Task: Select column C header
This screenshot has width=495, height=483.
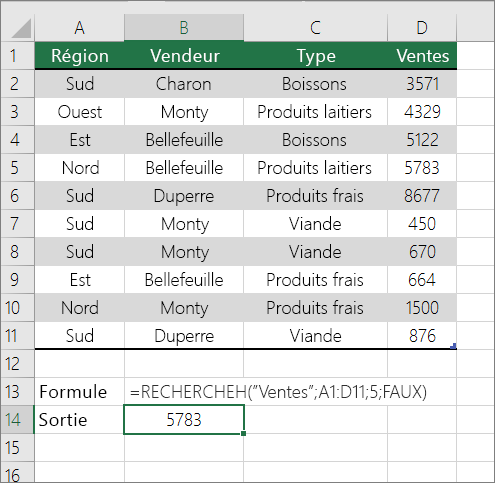Action: click(315, 28)
